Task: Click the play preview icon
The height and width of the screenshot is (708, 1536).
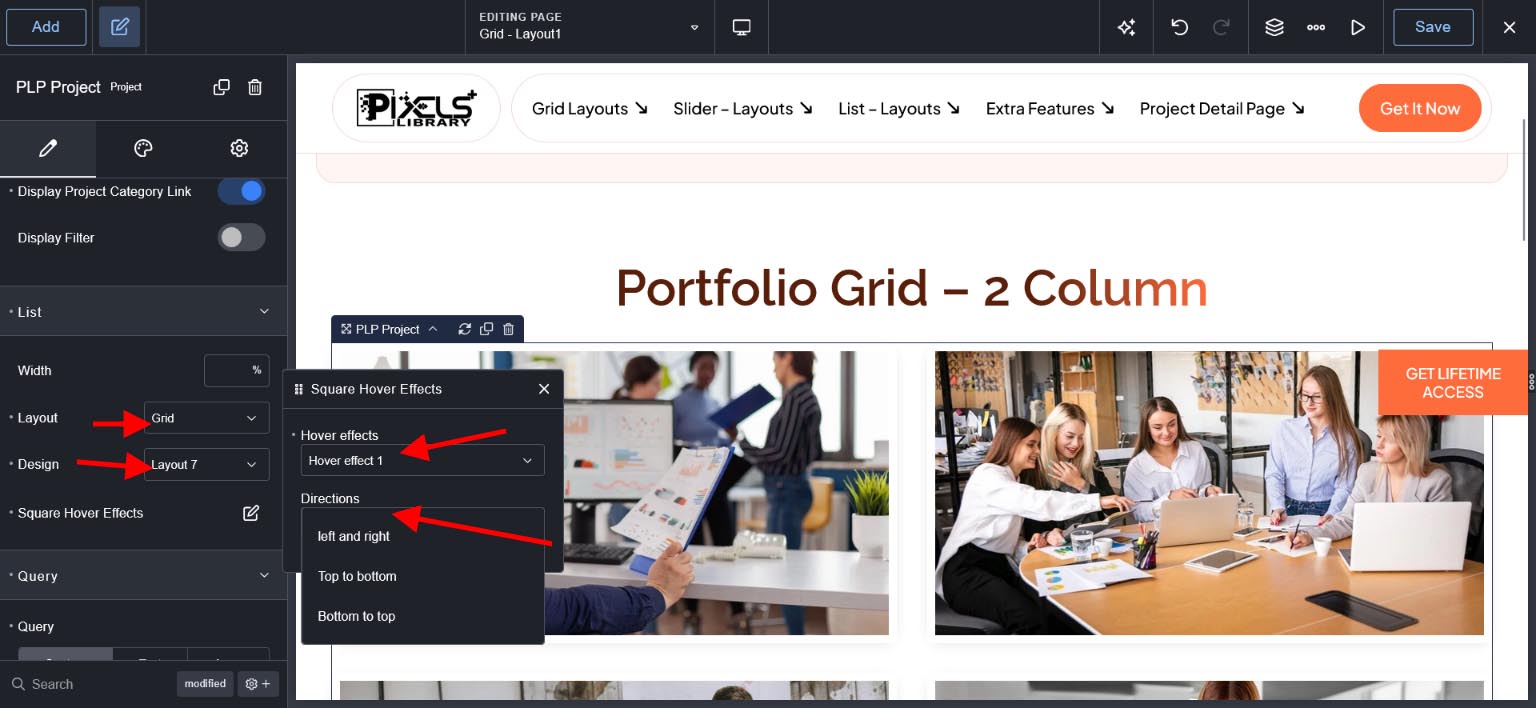Action: tap(1358, 27)
